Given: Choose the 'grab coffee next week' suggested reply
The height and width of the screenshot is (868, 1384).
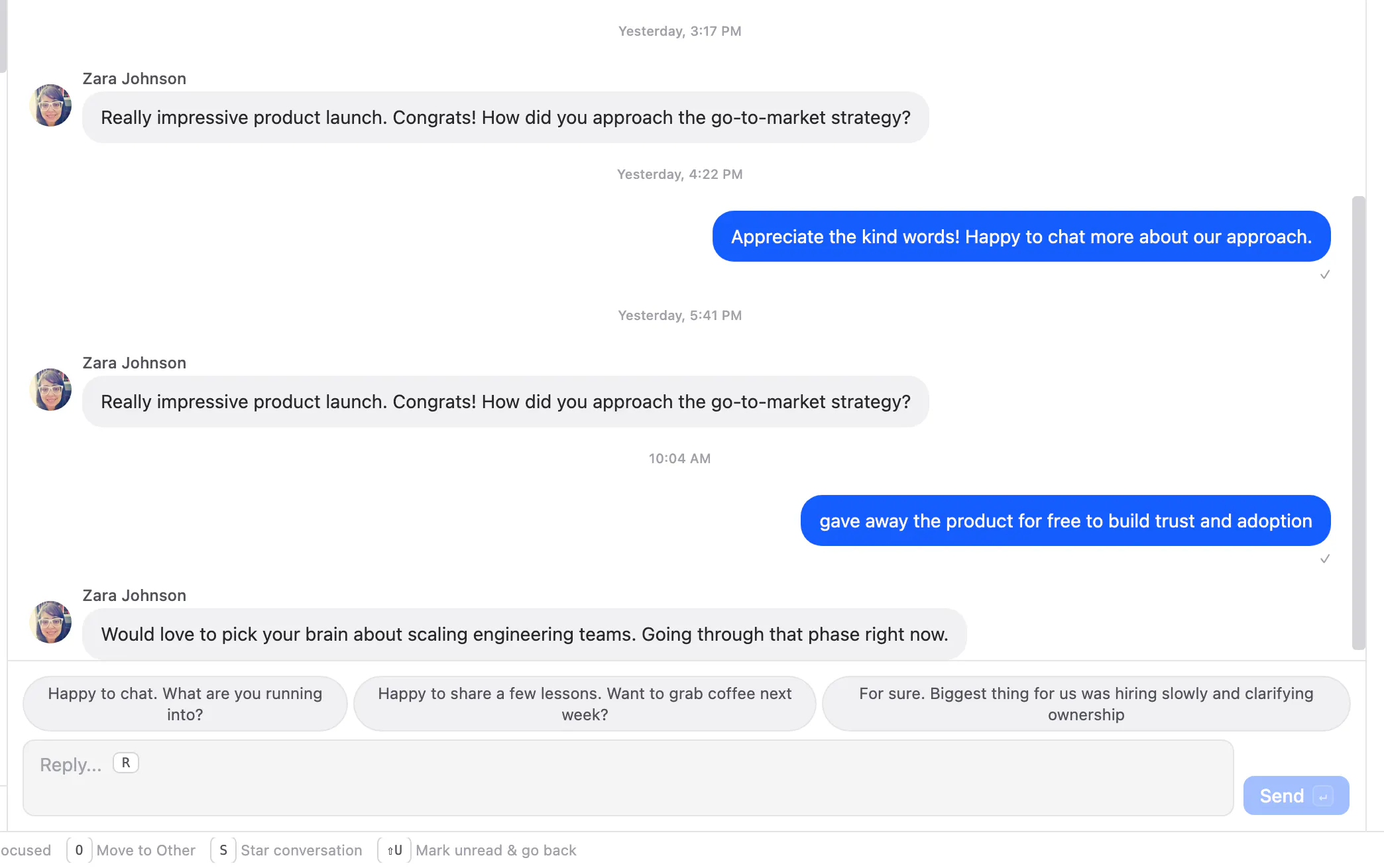Looking at the screenshot, I should 585,704.
